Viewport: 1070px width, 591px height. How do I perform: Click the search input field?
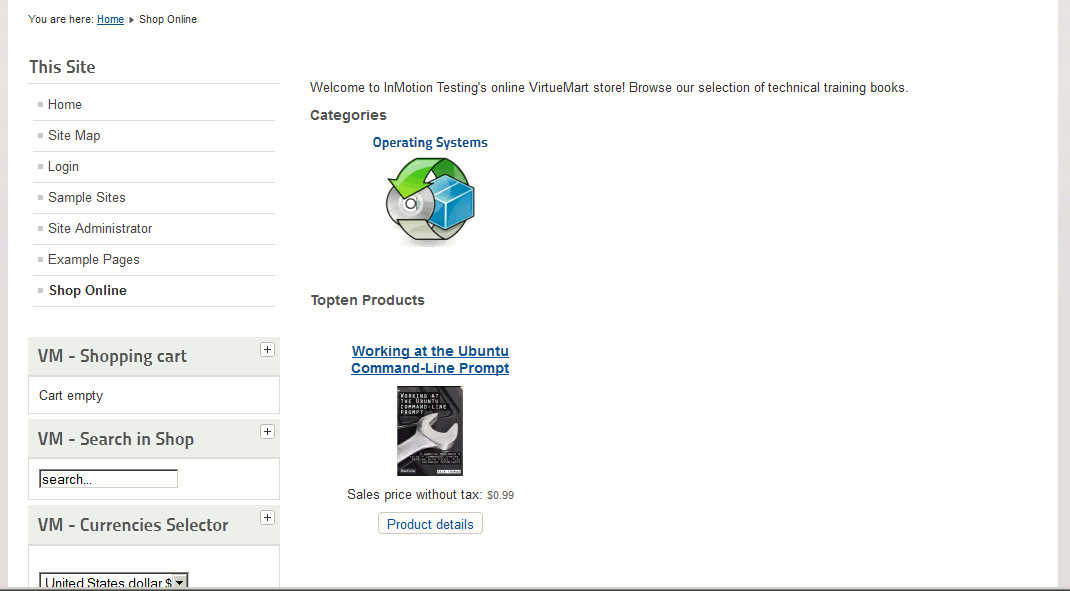tap(108, 479)
